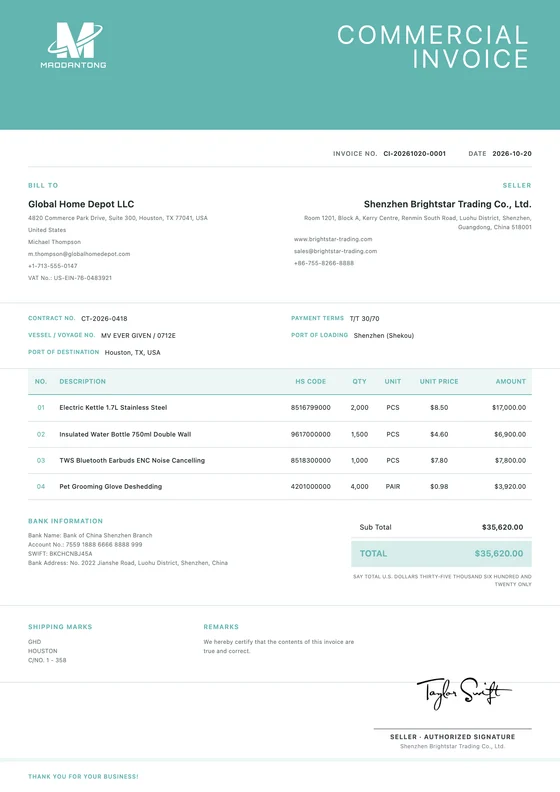This screenshot has width=560, height=792.
Task: Click HS code 8516799000
Action: [x=311, y=408]
